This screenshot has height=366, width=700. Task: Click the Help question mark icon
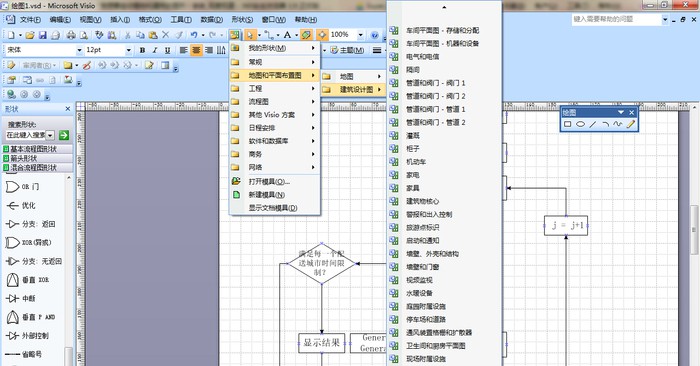pyautogui.click(x=375, y=35)
